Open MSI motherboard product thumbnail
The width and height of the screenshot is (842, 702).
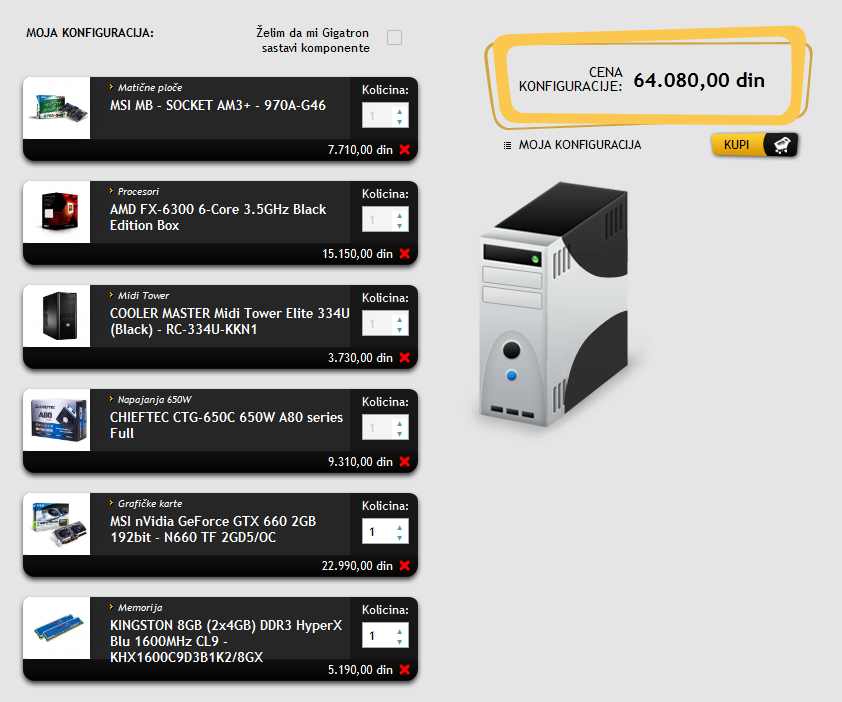pyautogui.click(x=56, y=108)
